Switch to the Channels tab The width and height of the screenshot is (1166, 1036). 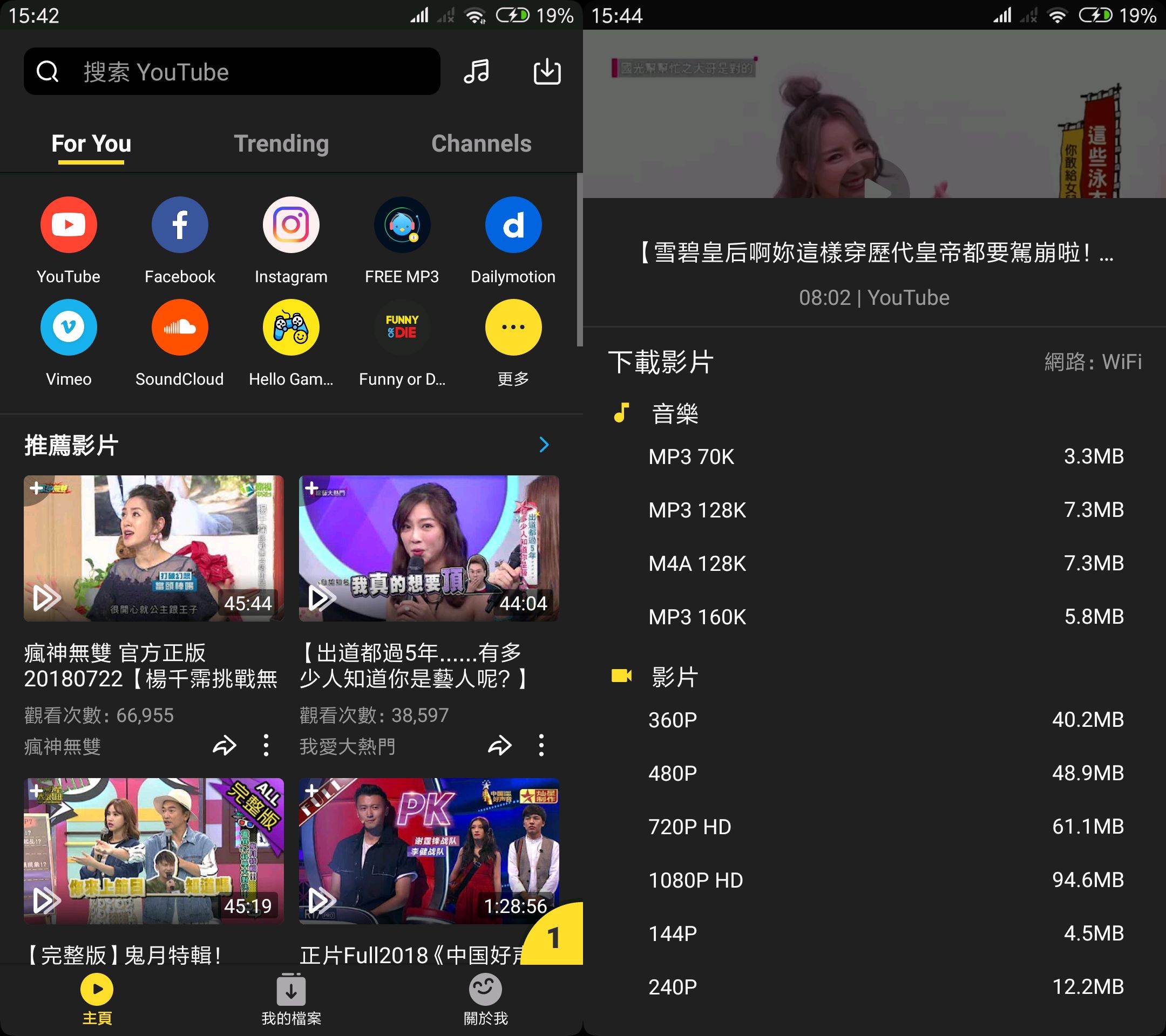click(x=482, y=144)
